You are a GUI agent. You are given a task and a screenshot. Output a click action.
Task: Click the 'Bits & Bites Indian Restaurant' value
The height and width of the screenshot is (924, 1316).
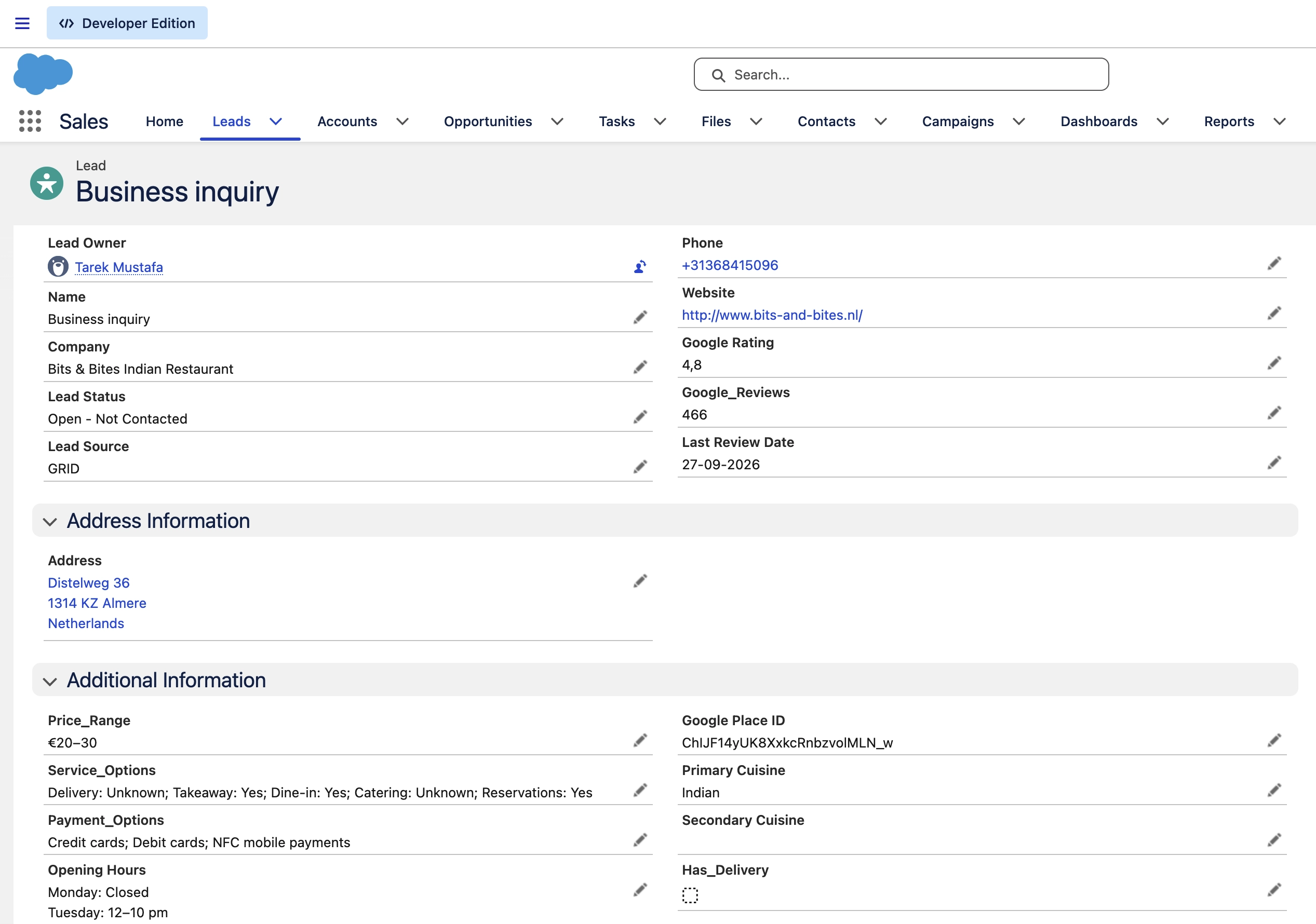click(140, 369)
